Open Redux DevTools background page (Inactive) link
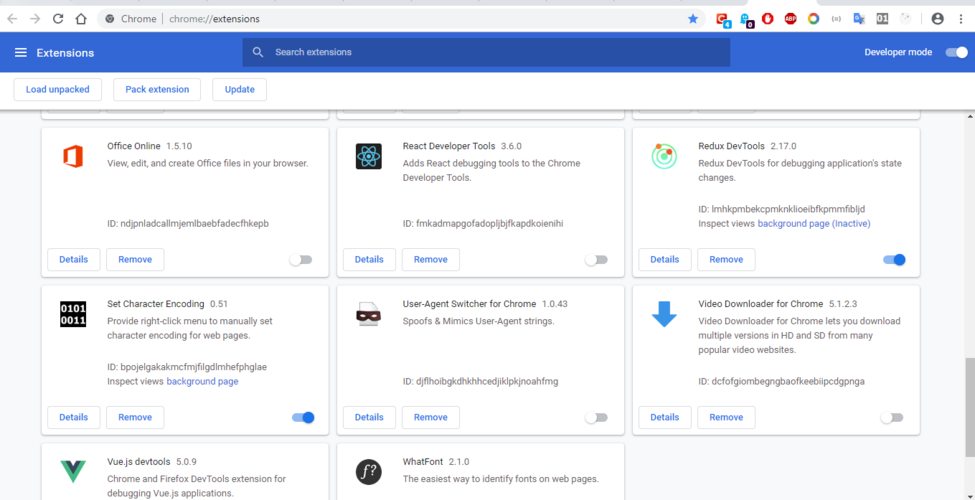 coord(814,224)
